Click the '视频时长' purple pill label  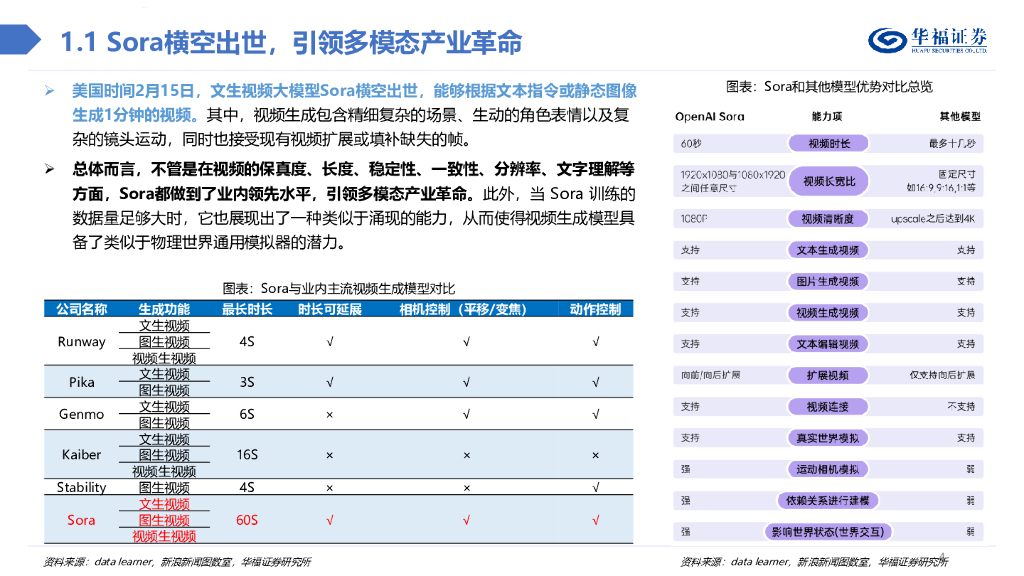click(829, 144)
